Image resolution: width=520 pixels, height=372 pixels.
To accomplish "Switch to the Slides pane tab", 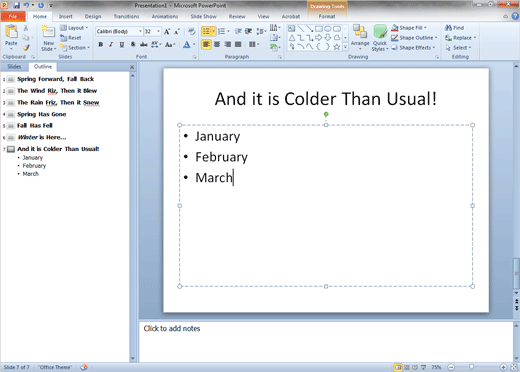I will point(14,66).
